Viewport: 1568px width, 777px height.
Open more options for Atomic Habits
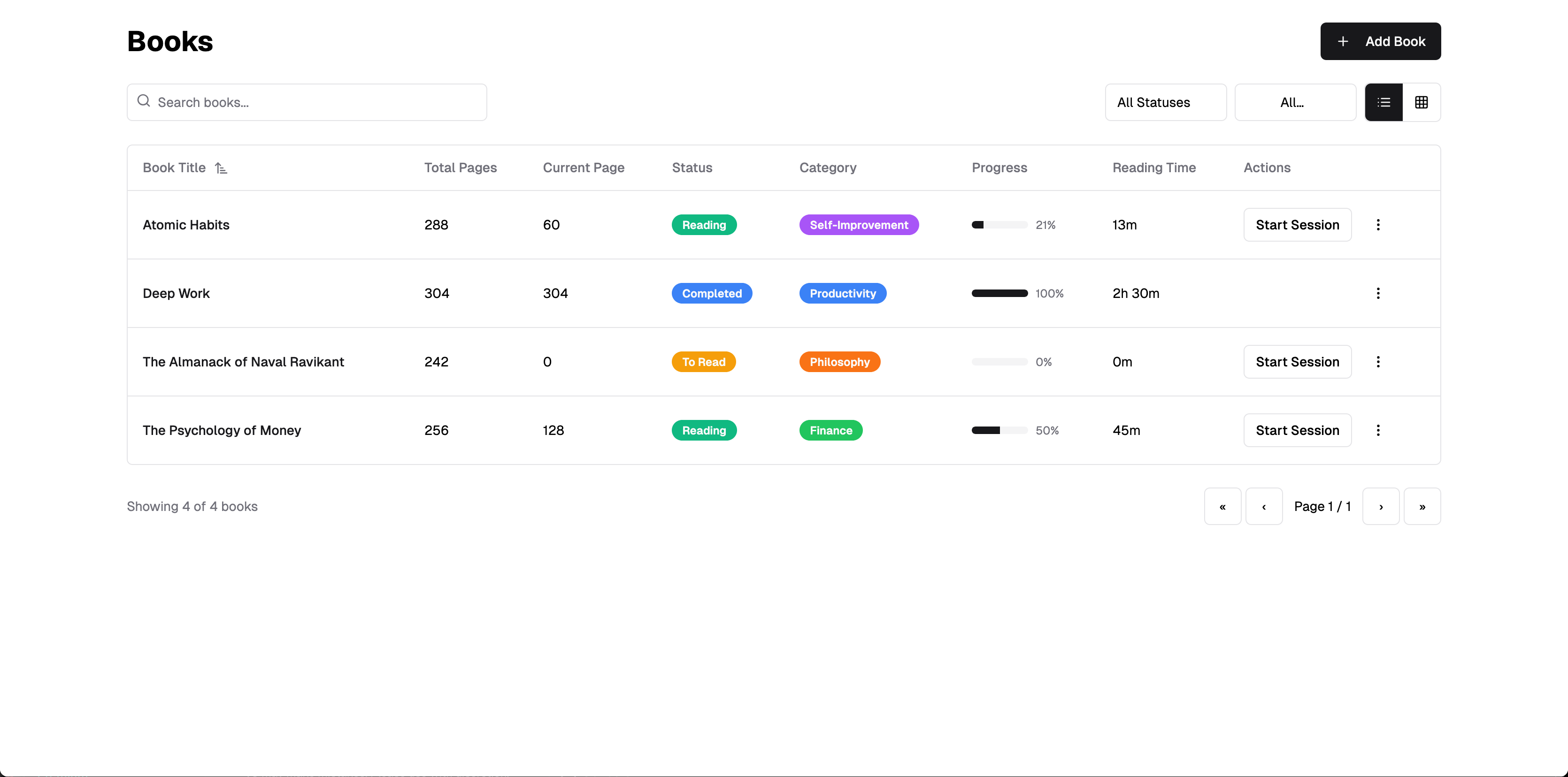pyautogui.click(x=1378, y=225)
